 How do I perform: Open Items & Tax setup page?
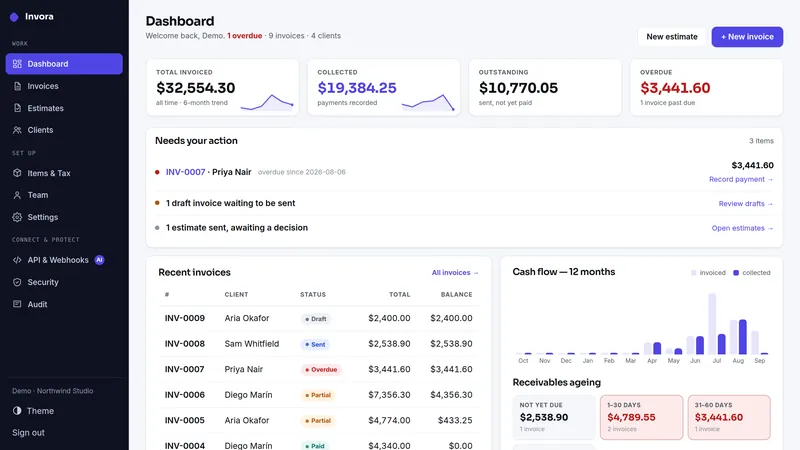coord(64,173)
